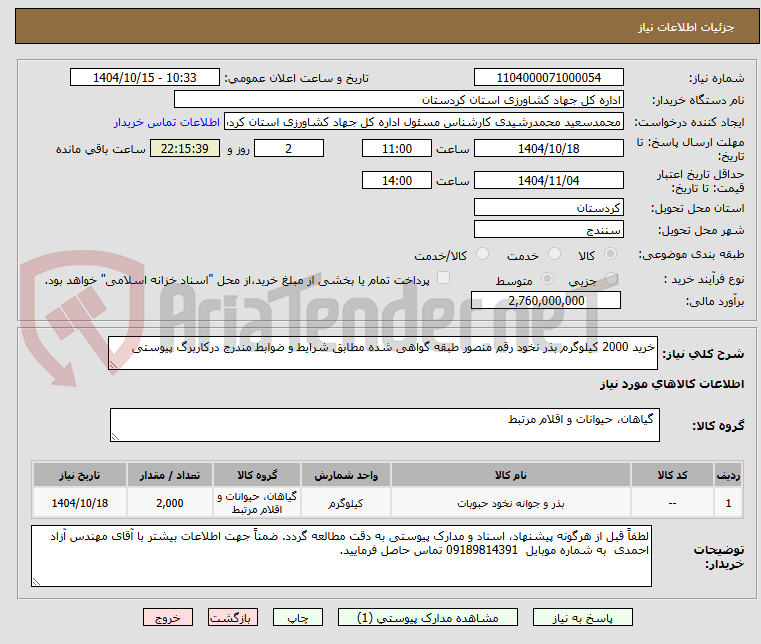
Task: Click the گروه کالا column header
Action: point(257,475)
